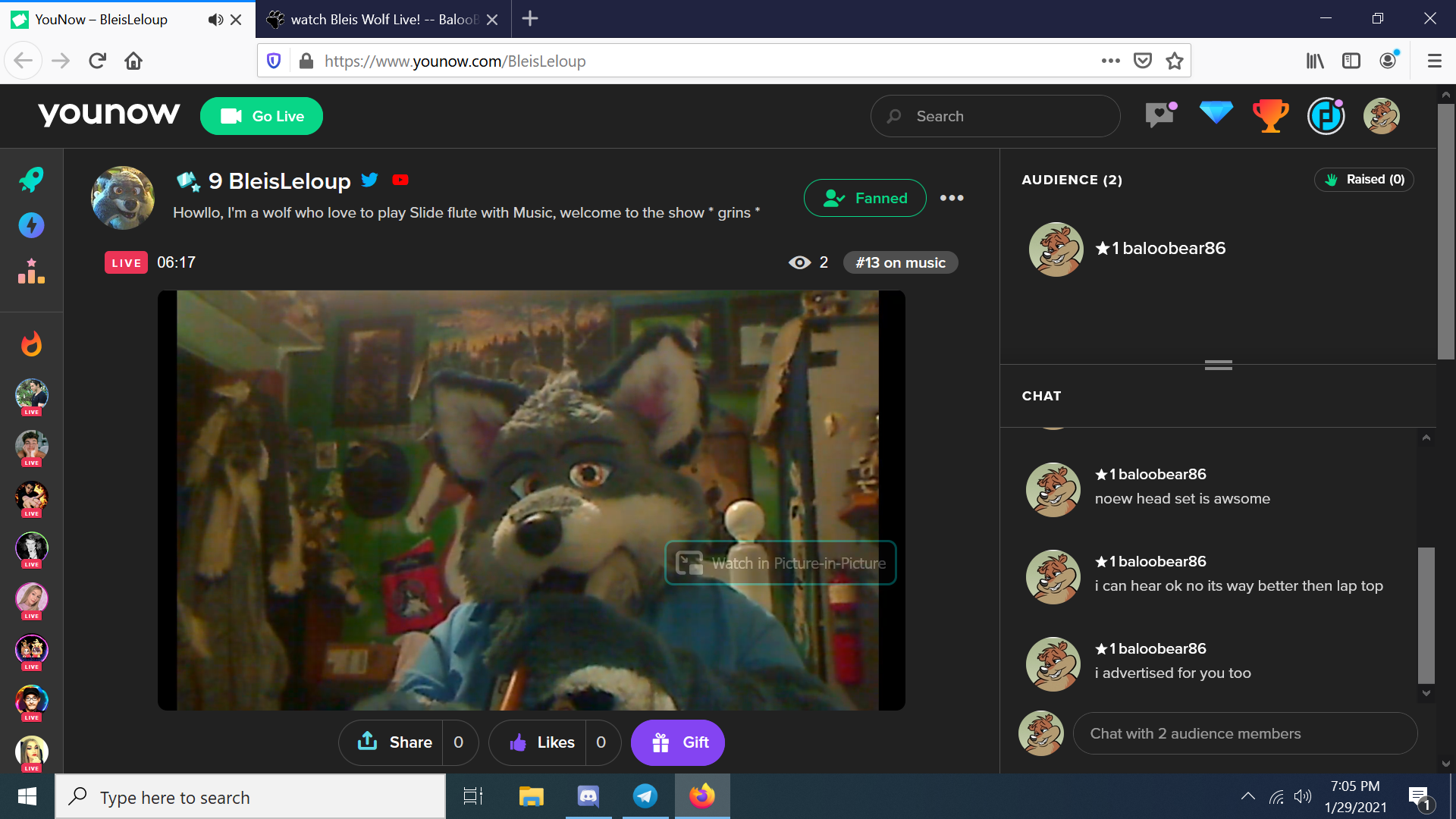This screenshot has width=1456, height=819.
Task: Focus the YouNow Search field
Action: click(995, 116)
